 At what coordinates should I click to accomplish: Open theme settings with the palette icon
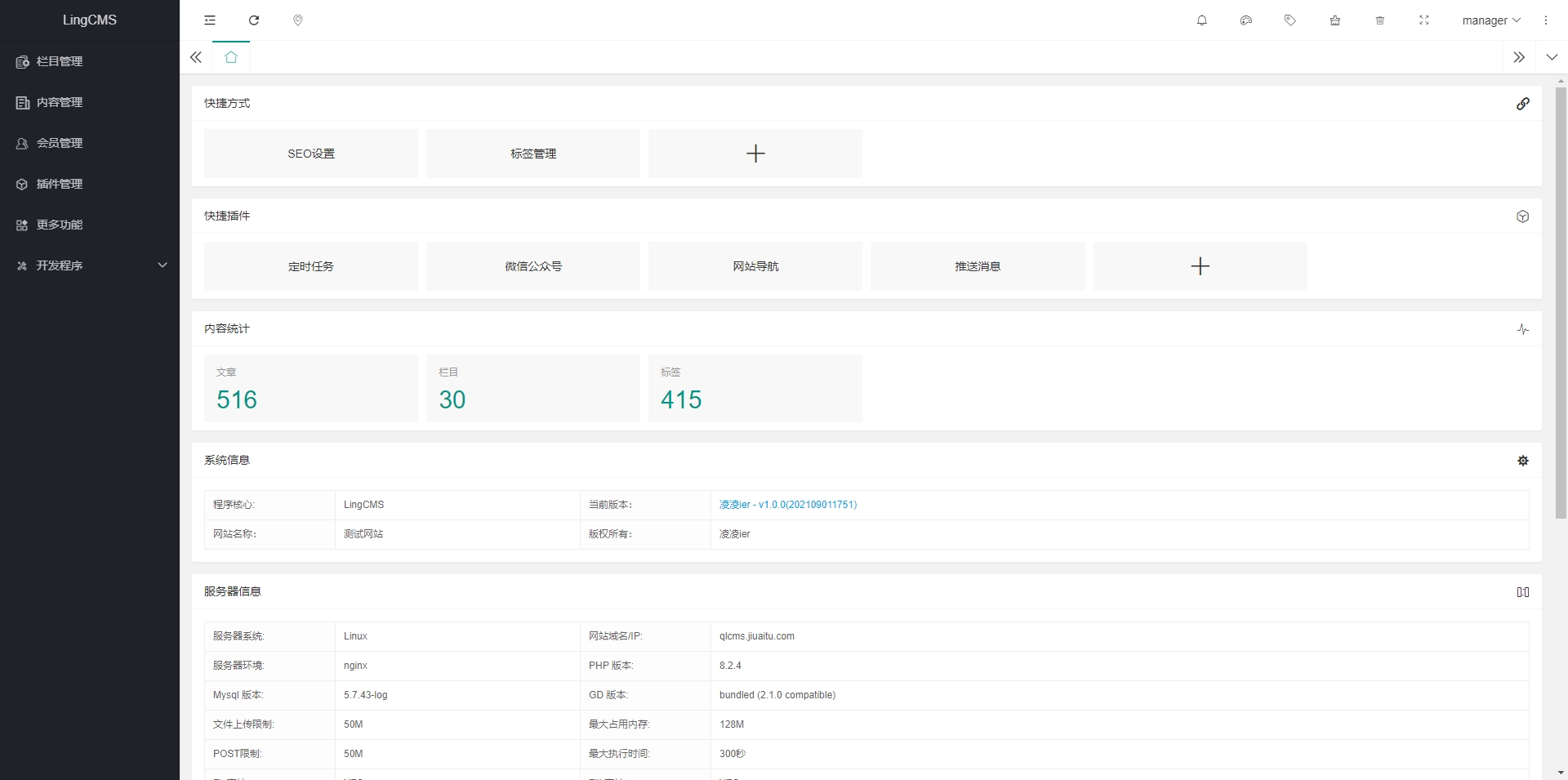1246,20
